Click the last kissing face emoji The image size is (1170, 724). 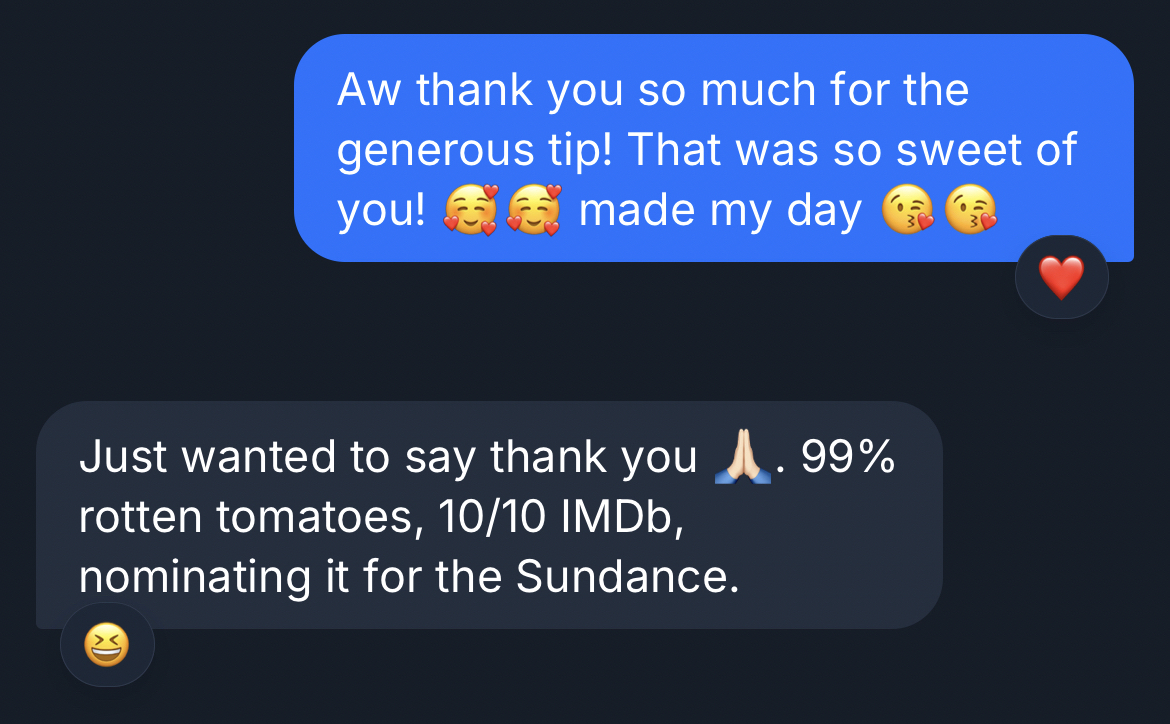pyautogui.click(x=971, y=211)
